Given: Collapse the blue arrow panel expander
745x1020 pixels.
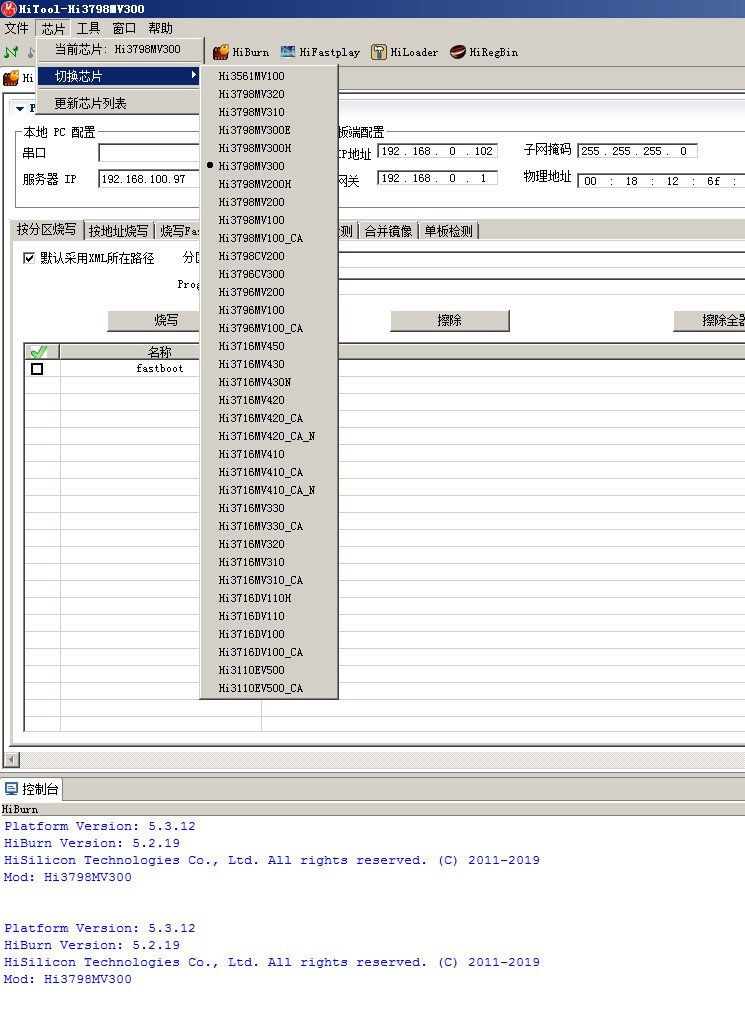Looking at the screenshot, I should (x=20, y=109).
